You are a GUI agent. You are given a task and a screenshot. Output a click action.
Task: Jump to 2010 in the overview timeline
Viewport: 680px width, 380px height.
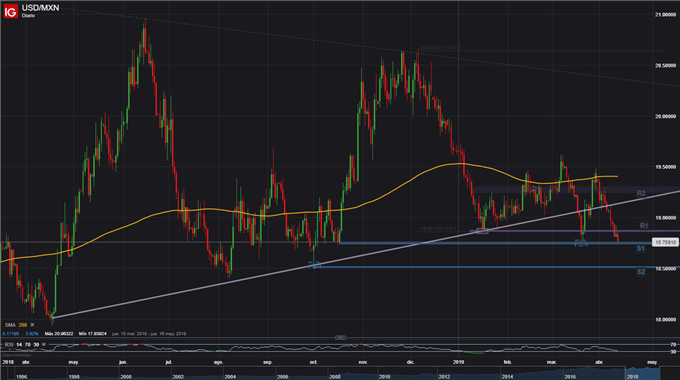coord(384,377)
